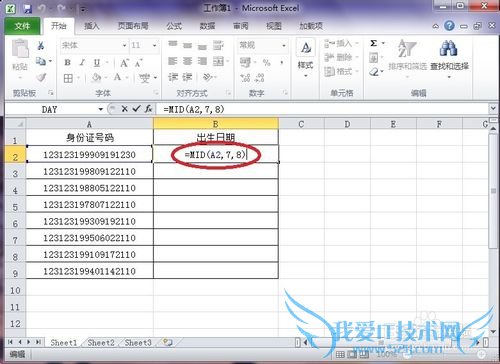Screen dimensions: 500x364
Task: Expand the Name Box dropdown showing DAY
Action: click(101, 109)
